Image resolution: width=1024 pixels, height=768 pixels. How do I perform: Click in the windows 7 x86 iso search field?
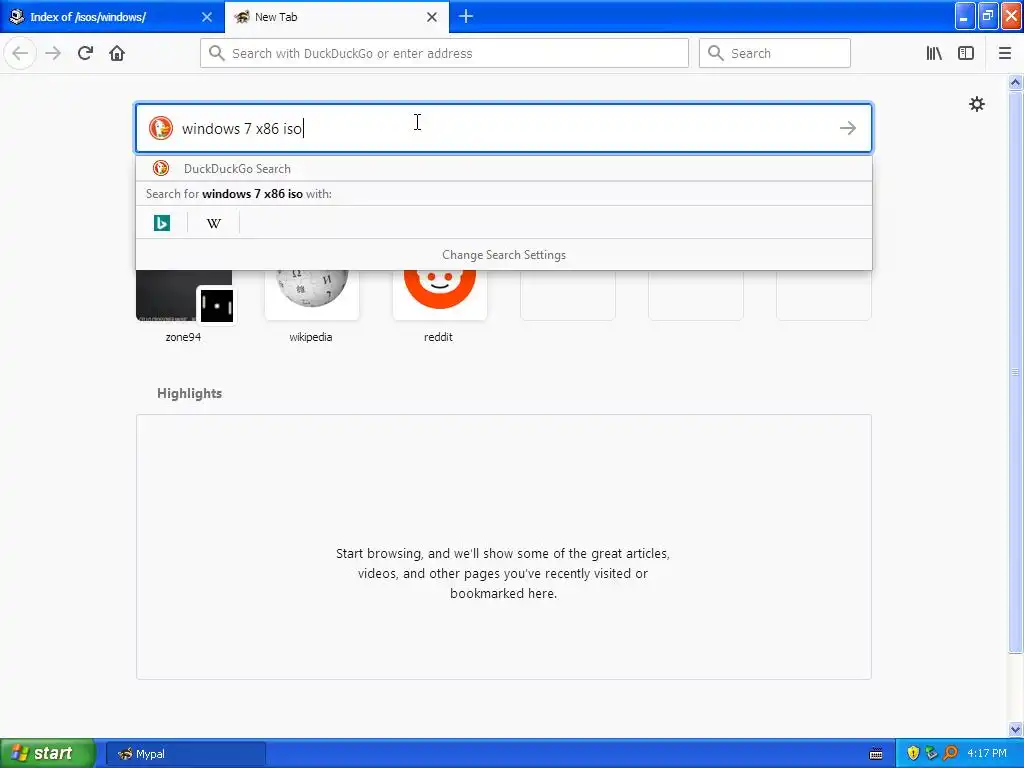click(x=504, y=128)
